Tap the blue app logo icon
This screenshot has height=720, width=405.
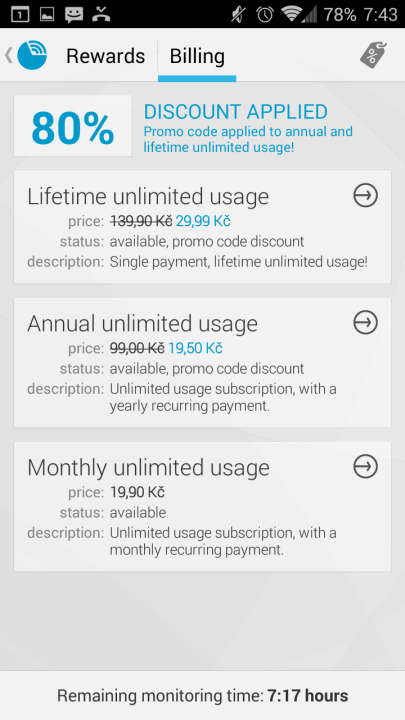(x=32, y=56)
